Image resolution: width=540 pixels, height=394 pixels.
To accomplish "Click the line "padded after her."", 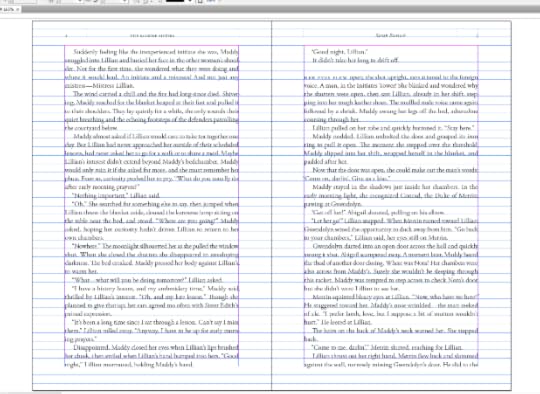I will [x=326, y=162].
